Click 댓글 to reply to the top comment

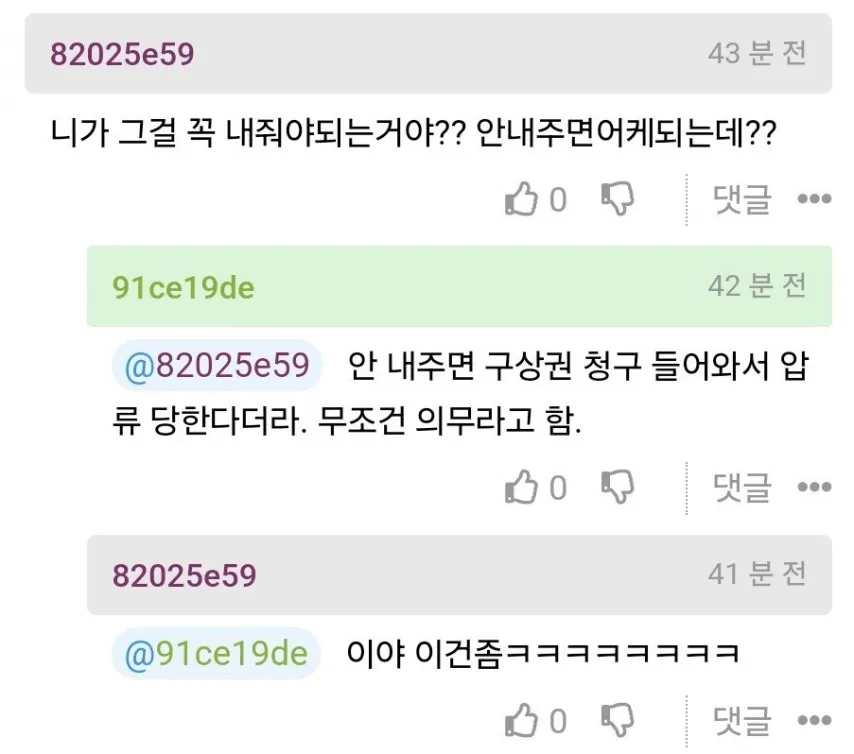point(740,200)
